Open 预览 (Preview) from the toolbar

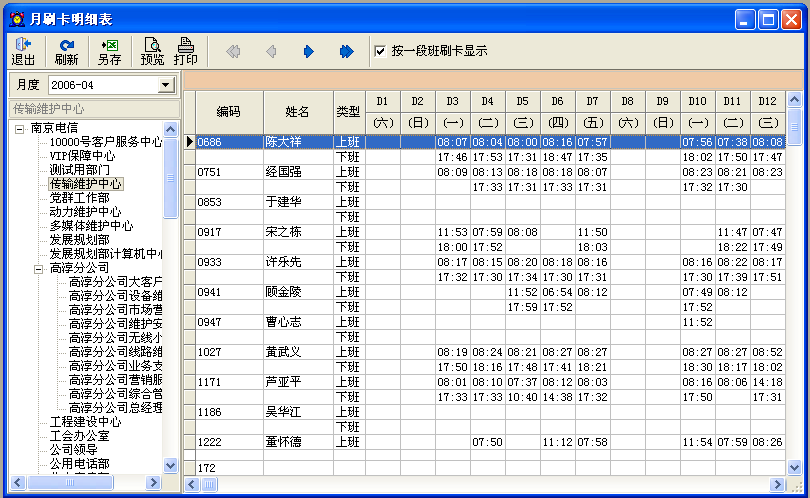pos(152,51)
